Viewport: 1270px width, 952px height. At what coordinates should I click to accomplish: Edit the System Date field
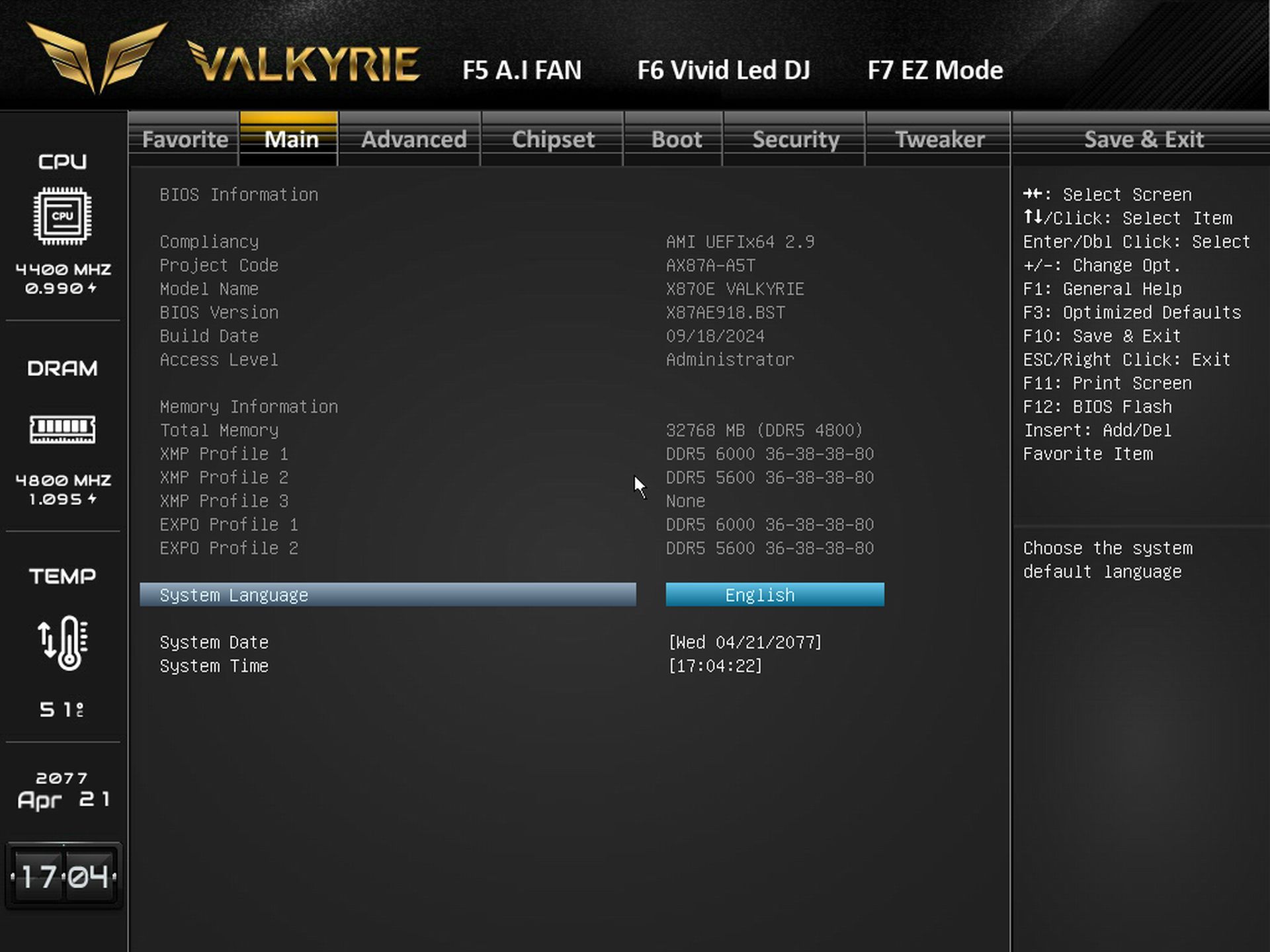pyautogui.click(x=745, y=643)
